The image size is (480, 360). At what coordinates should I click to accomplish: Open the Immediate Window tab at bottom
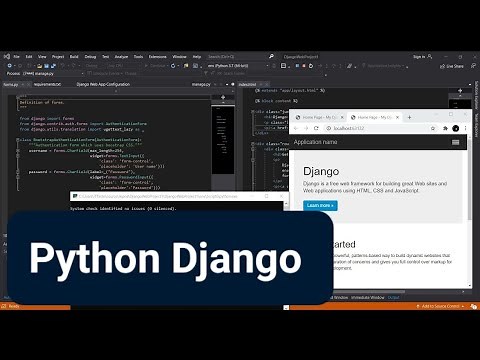(368, 297)
